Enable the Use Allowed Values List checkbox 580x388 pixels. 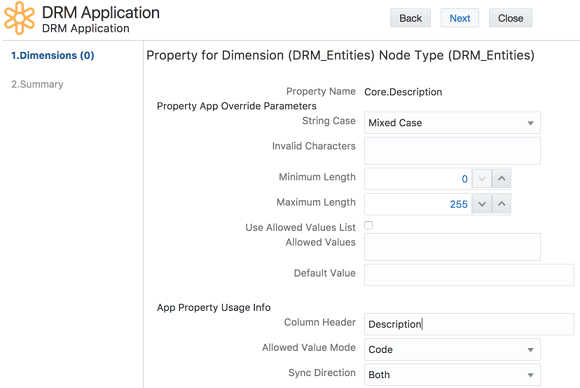(368, 225)
